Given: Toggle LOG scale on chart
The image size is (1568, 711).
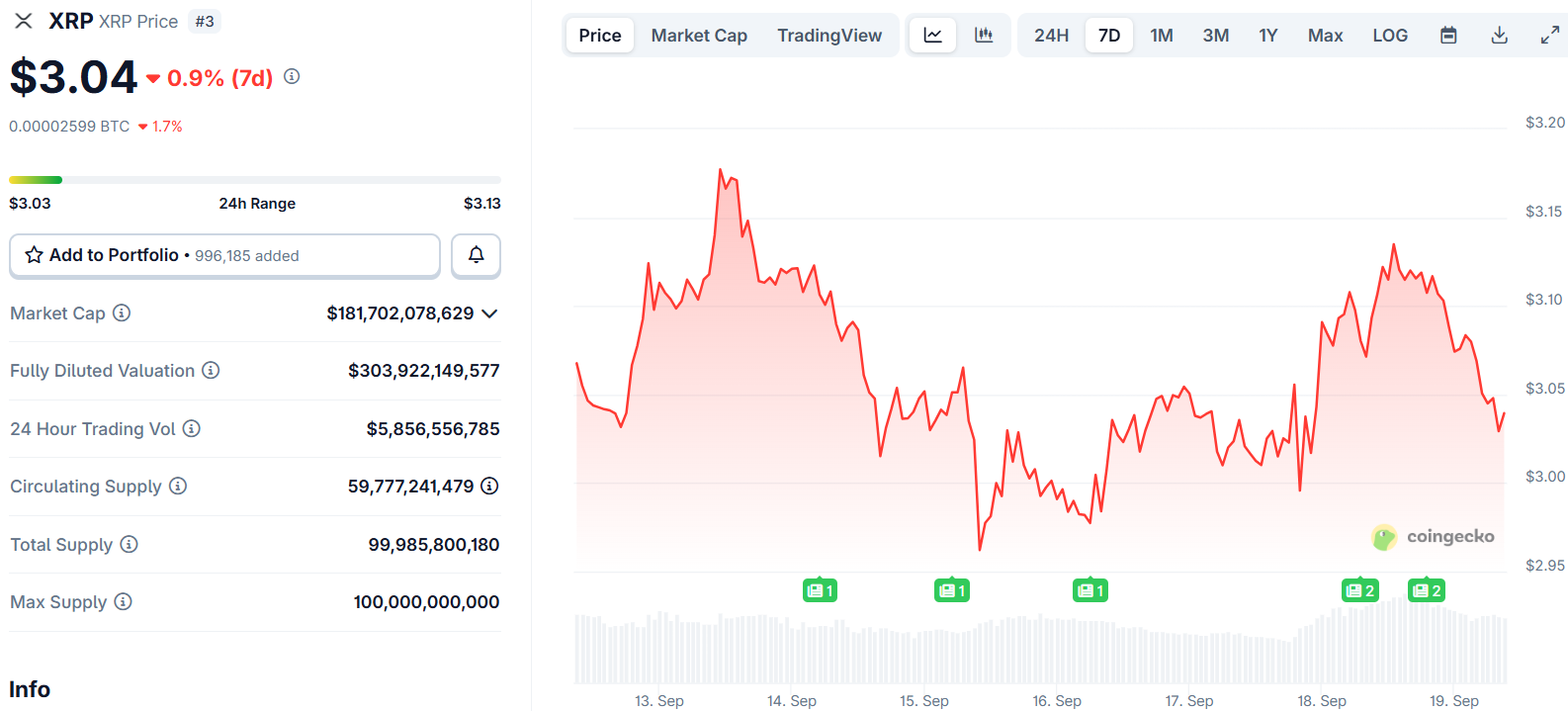Looking at the screenshot, I should pos(1390,36).
